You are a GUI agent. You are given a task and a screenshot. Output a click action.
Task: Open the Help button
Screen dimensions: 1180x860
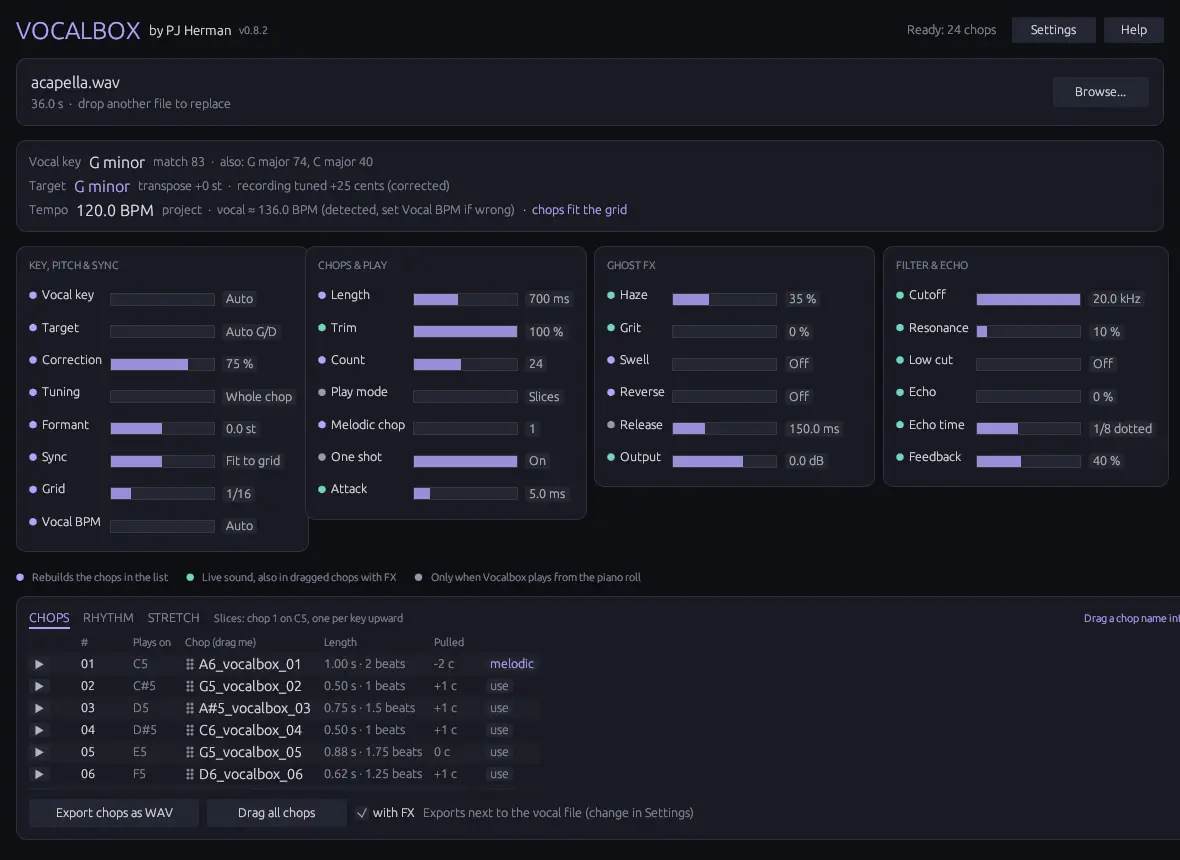click(1133, 30)
